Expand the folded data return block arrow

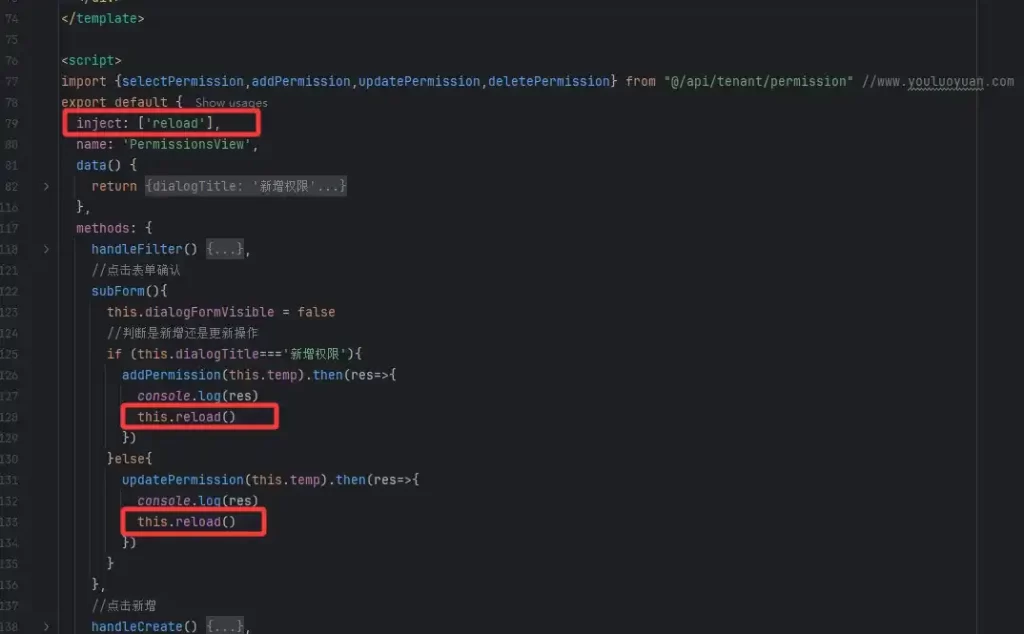[x=46, y=186]
